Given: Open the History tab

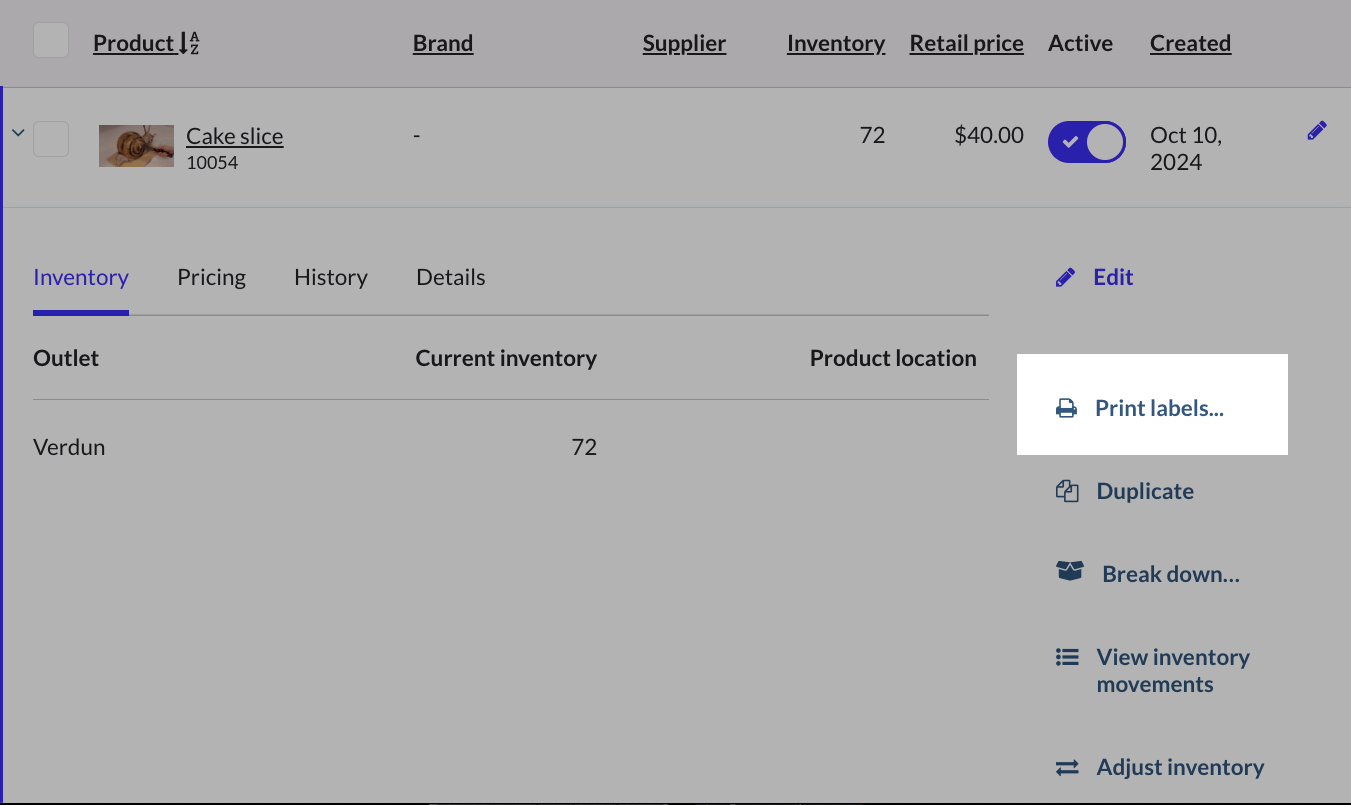Looking at the screenshot, I should point(330,277).
